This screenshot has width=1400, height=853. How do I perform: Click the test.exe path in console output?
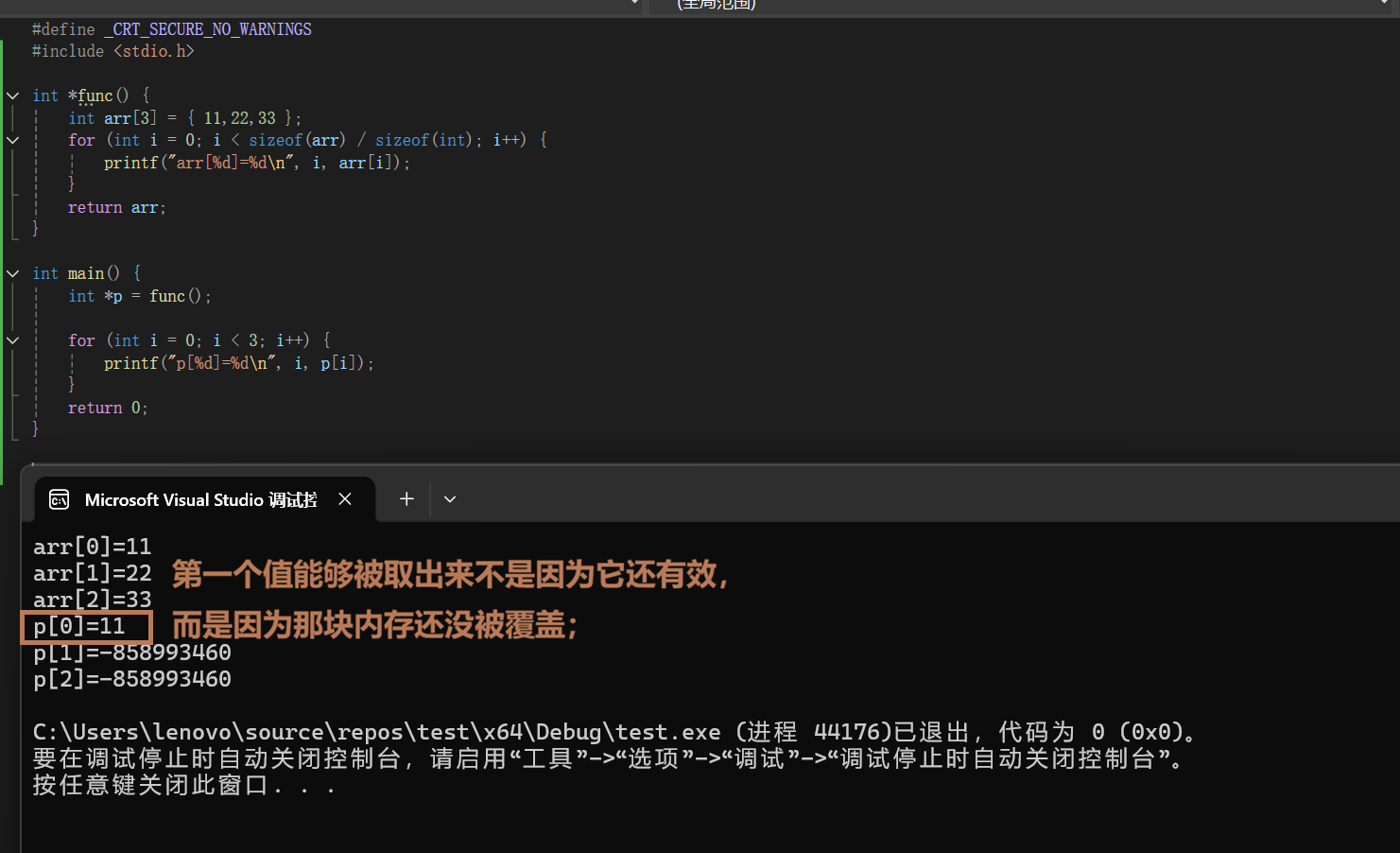[376, 732]
